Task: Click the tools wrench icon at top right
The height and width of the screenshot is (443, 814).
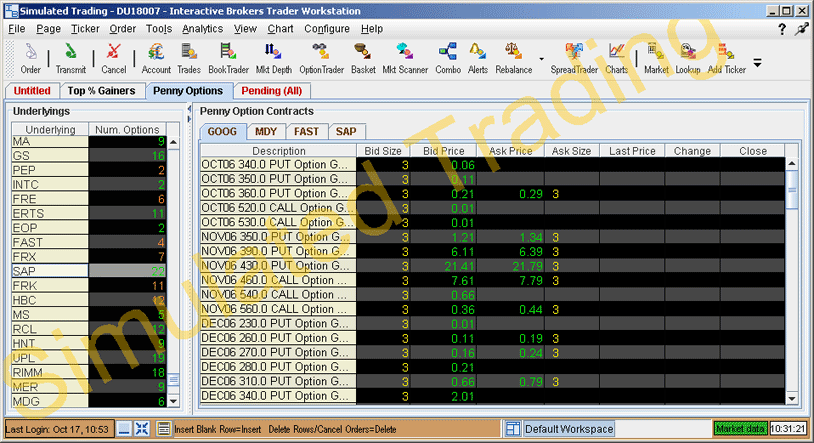Action: [802, 29]
